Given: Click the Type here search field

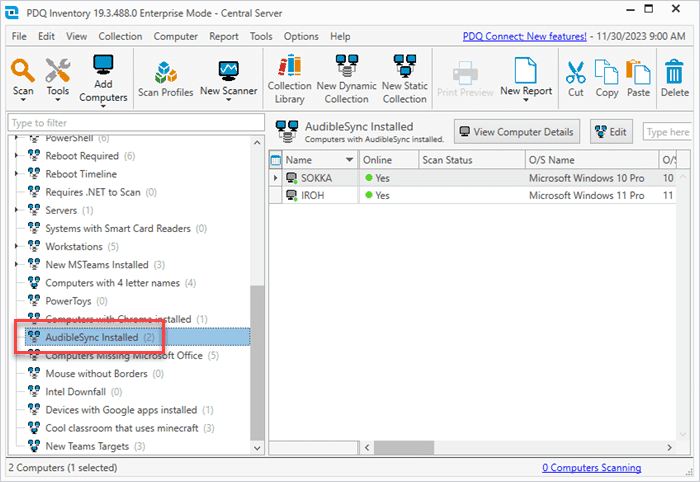Looking at the screenshot, I should 667,132.
